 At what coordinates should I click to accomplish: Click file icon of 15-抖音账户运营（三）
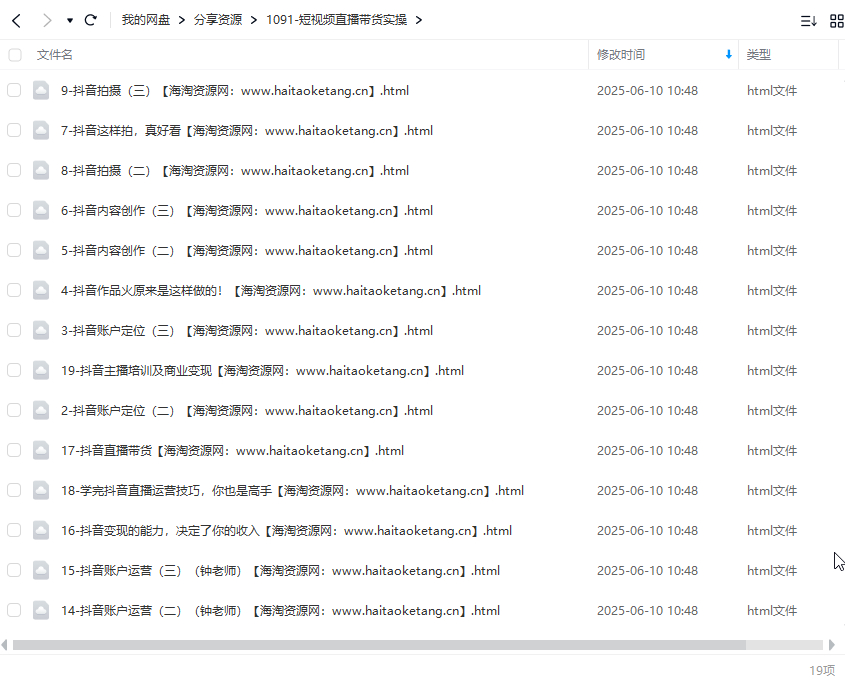click(41, 571)
